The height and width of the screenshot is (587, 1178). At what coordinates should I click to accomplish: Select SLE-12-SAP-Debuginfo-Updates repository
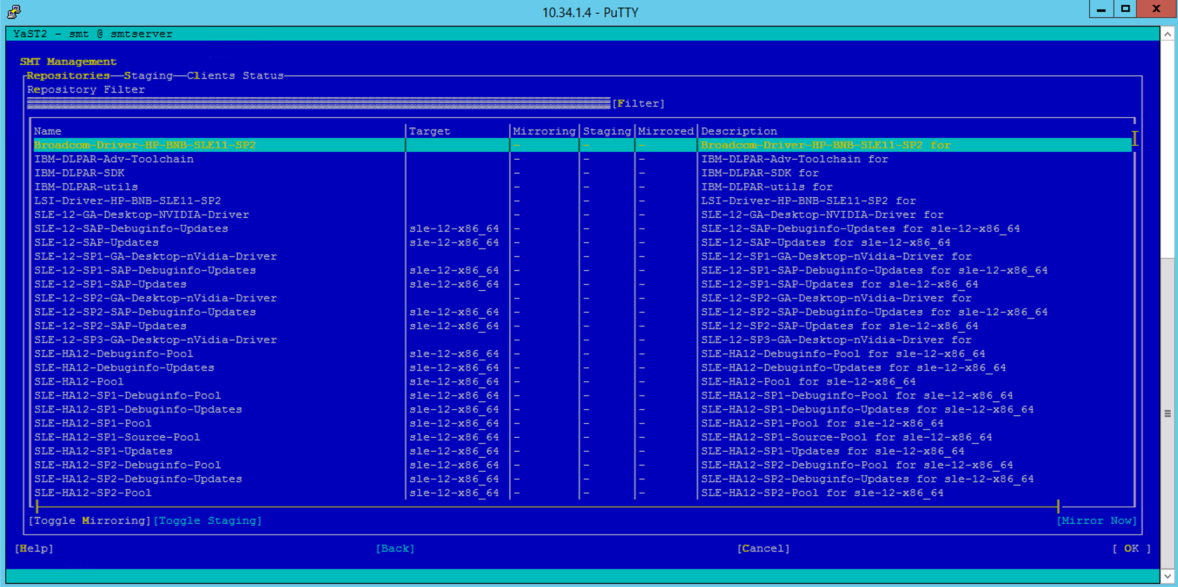(131, 228)
